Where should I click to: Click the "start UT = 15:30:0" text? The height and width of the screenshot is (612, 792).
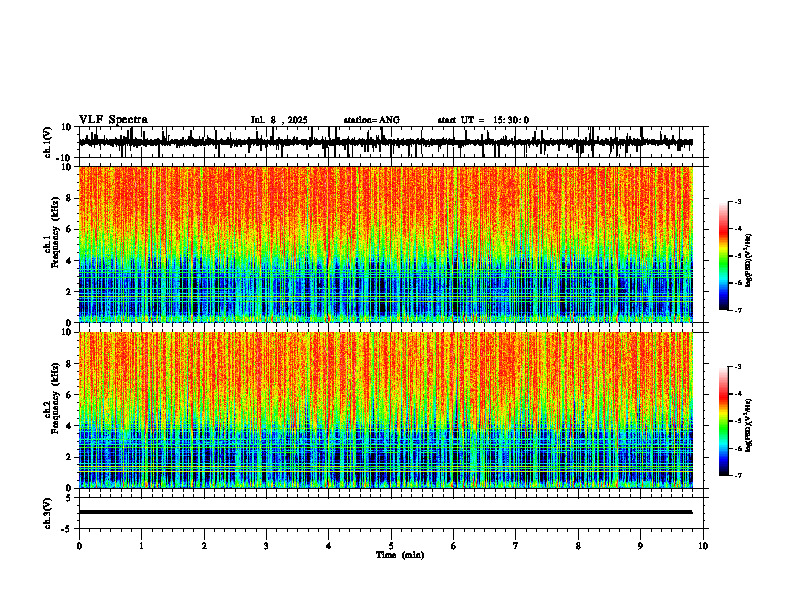(483, 120)
